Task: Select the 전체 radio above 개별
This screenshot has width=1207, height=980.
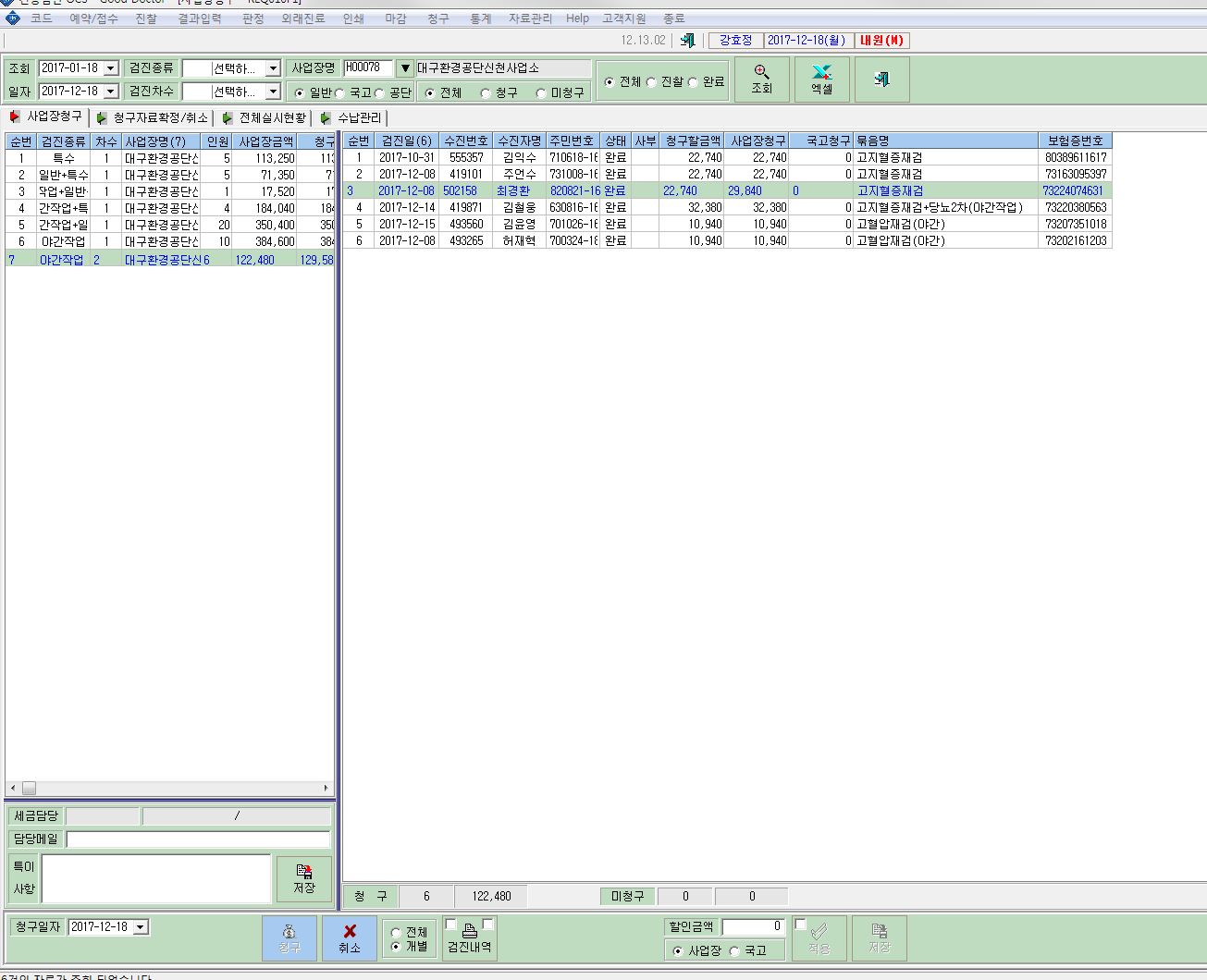Action: 396,933
